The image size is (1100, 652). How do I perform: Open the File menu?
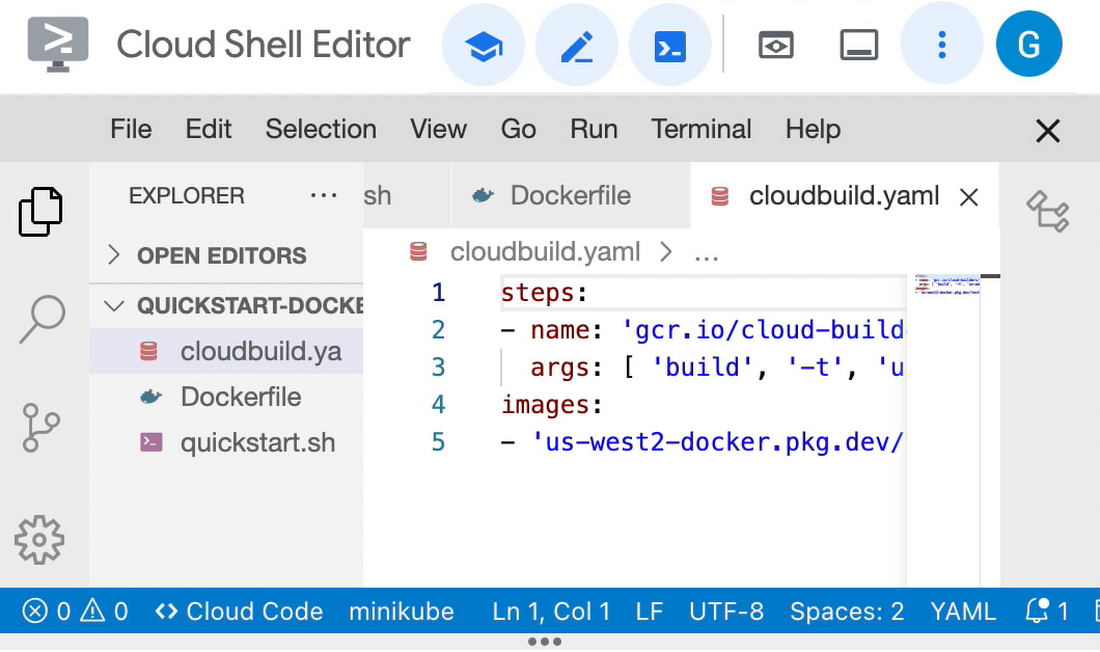131,129
